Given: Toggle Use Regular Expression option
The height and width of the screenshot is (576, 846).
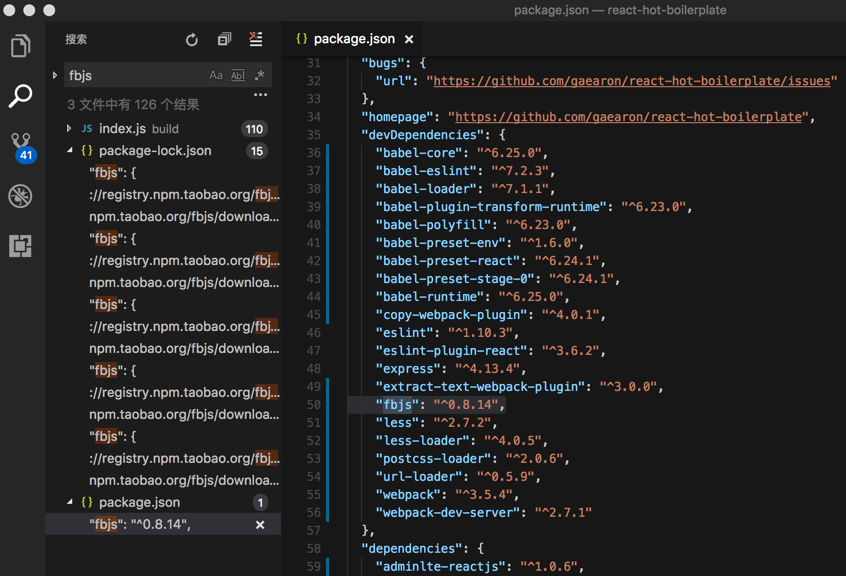Looking at the screenshot, I should (259, 76).
